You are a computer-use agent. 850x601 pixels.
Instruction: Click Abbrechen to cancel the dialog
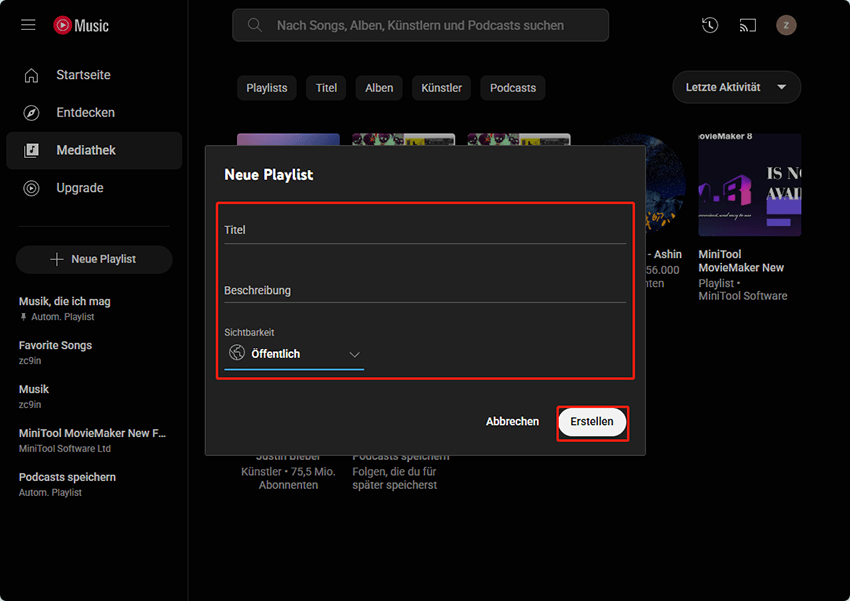tap(512, 422)
